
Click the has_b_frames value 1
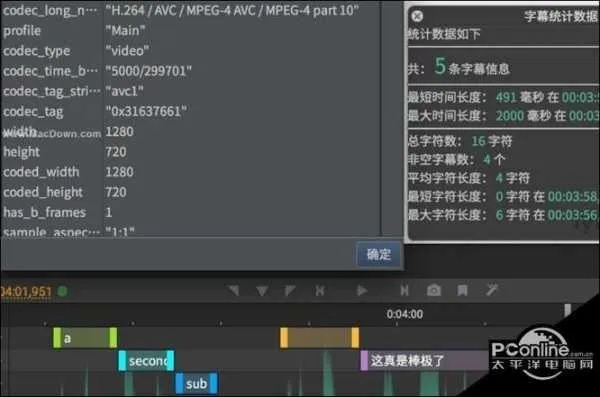click(109, 212)
